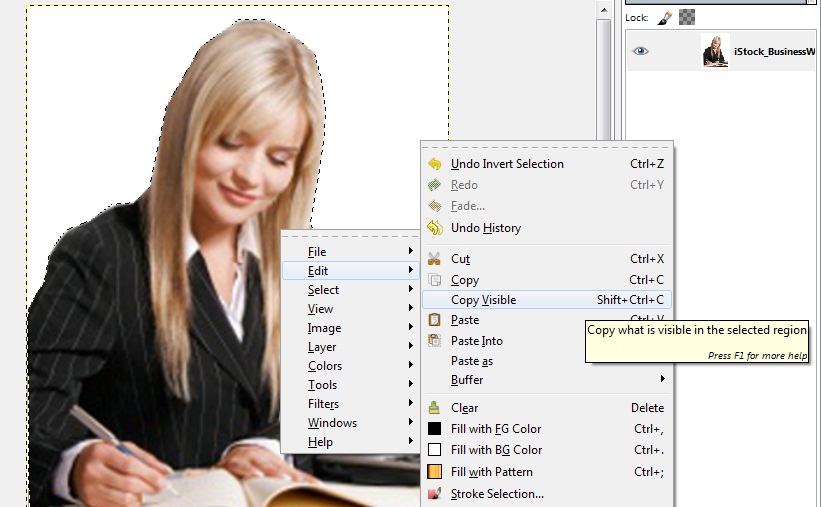Image resolution: width=821 pixels, height=507 pixels.
Task: Expand the View submenu arrow
Action: tap(411, 307)
